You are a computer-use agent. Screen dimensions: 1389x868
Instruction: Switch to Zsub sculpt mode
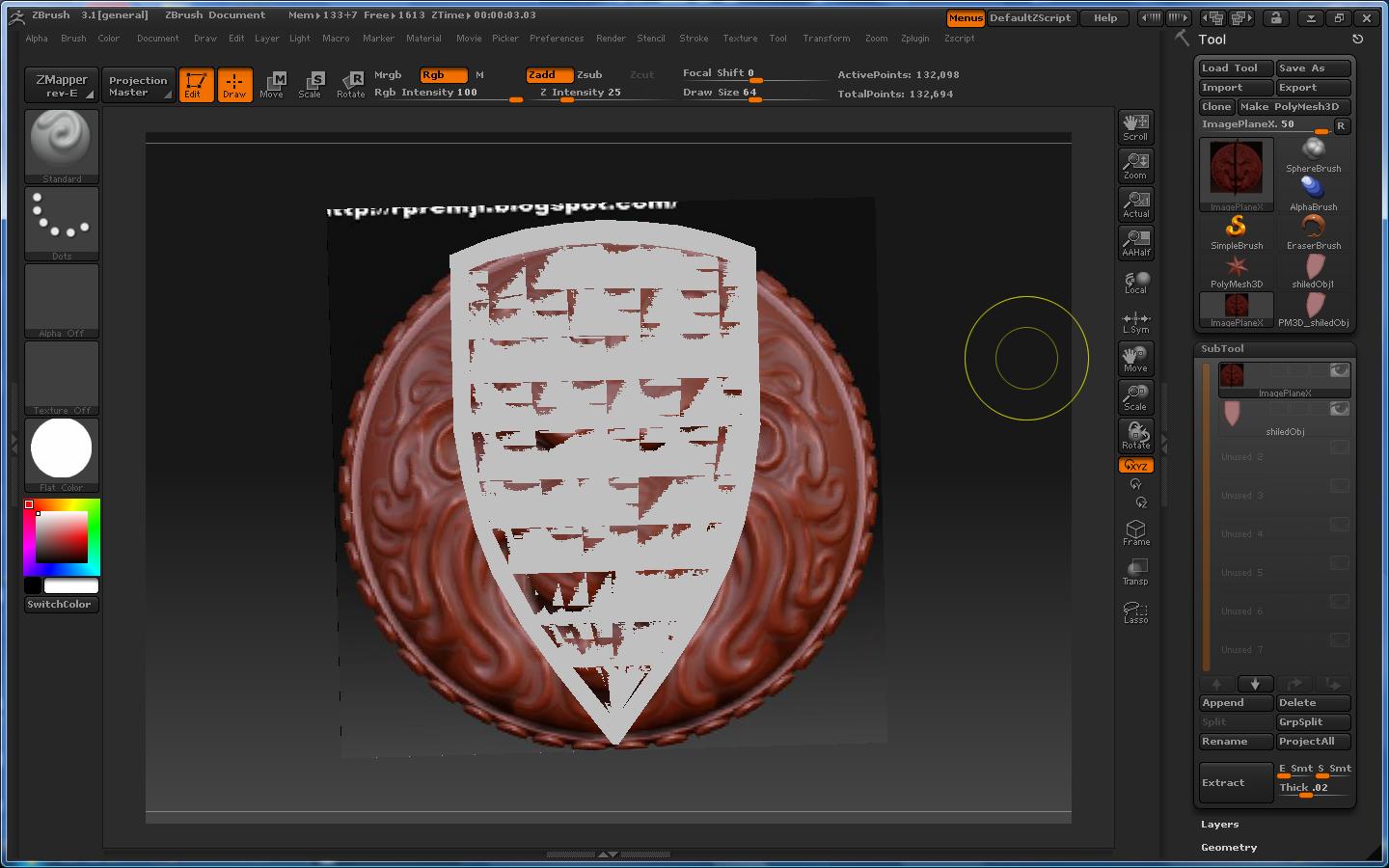[x=589, y=74]
